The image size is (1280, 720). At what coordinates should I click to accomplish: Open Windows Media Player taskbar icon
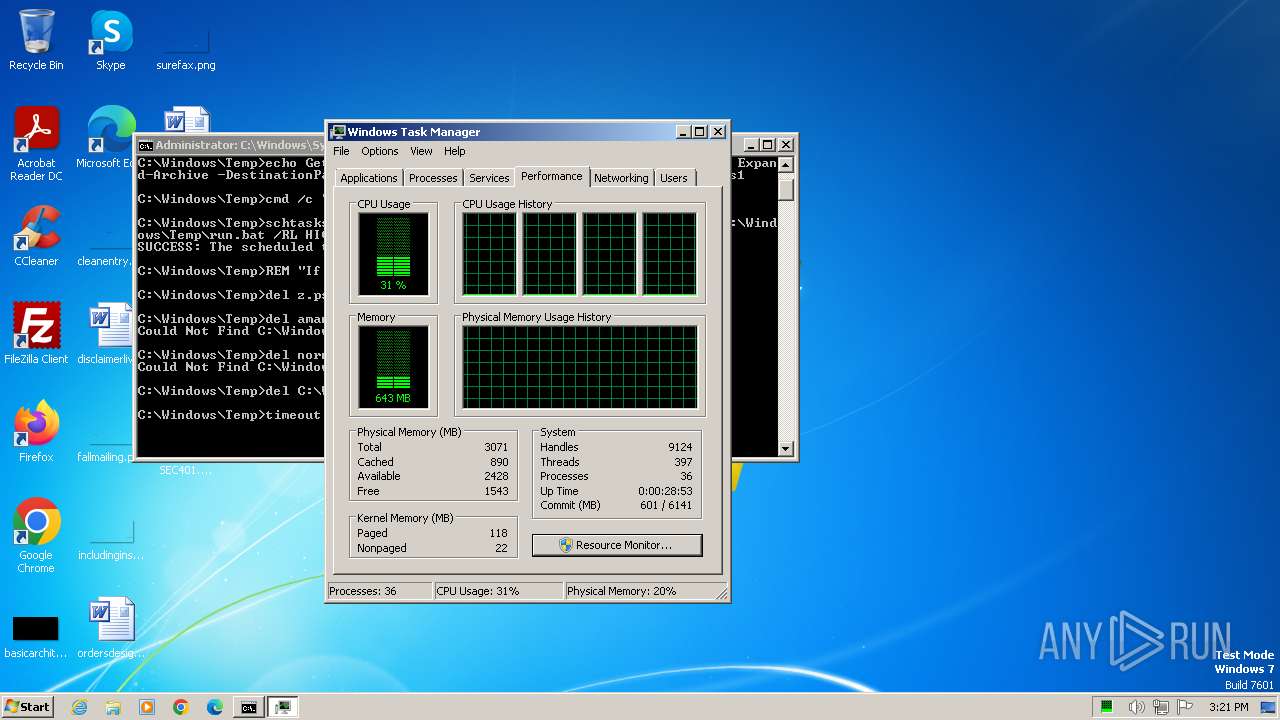point(147,707)
